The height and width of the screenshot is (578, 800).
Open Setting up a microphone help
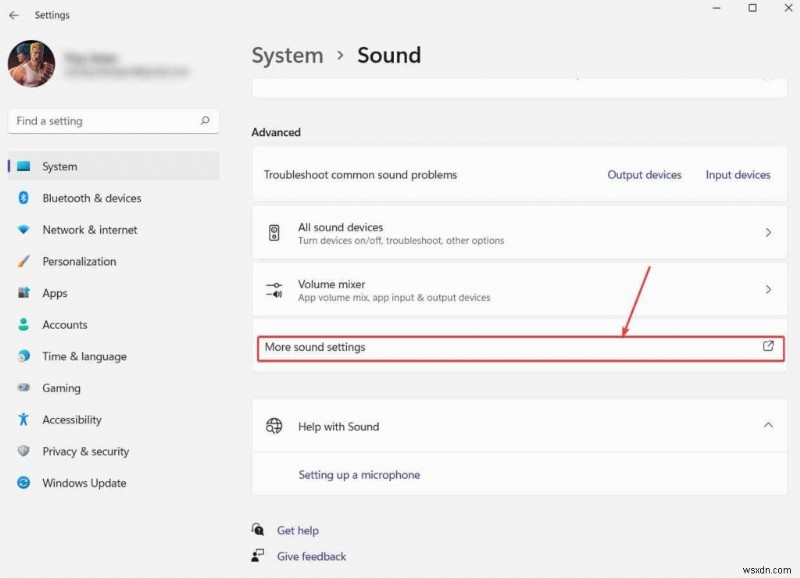pyautogui.click(x=359, y=474)
